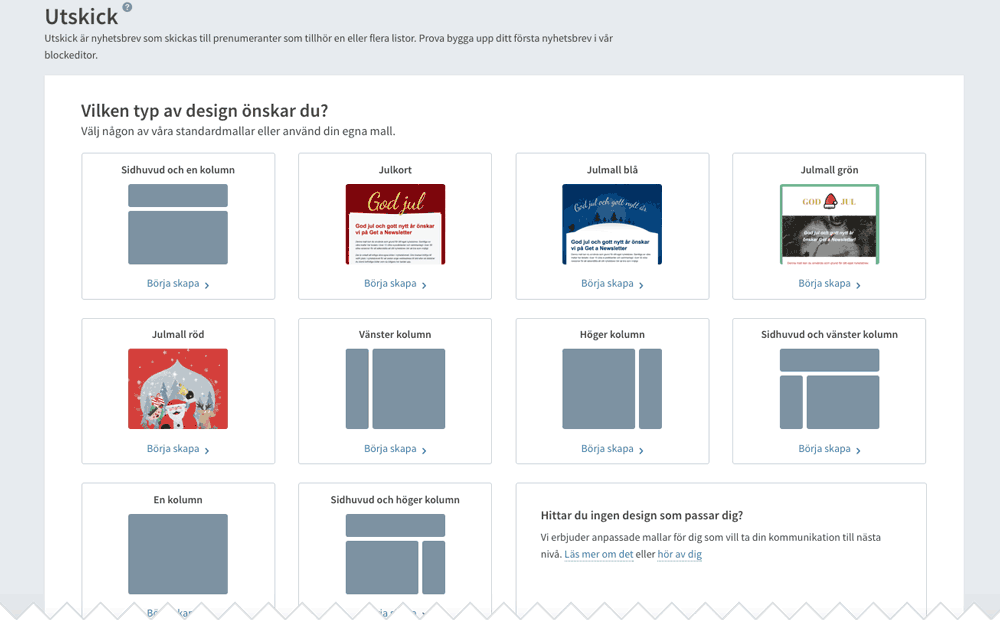Choose the Vänster kolumn layout preview
Screen dimensions: 1000x620
[395, 388]
